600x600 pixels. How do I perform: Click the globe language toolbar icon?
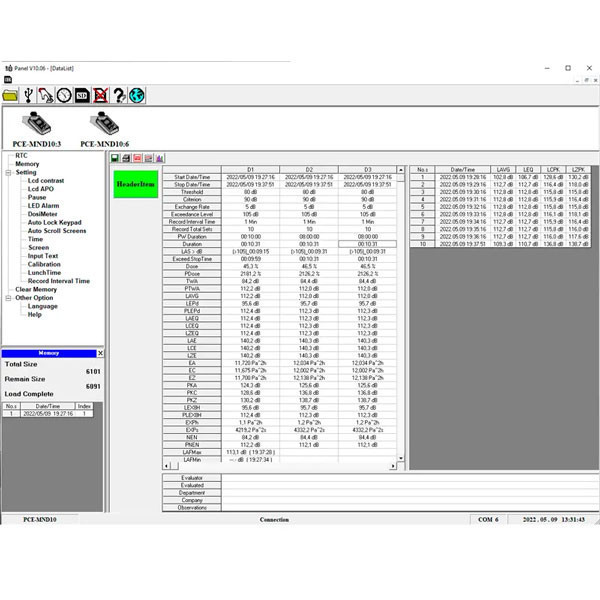136,95
